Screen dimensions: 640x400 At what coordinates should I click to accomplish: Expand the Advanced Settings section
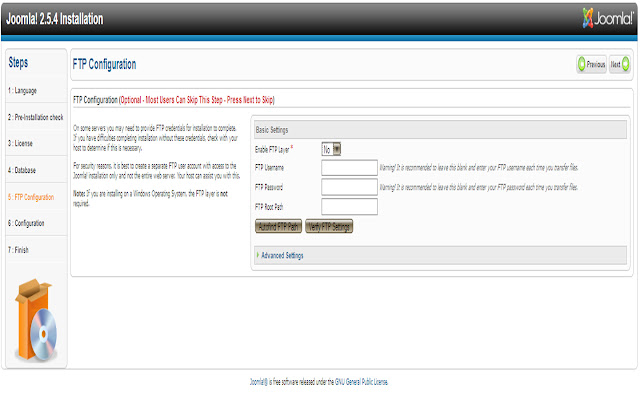tap(440, 256)
